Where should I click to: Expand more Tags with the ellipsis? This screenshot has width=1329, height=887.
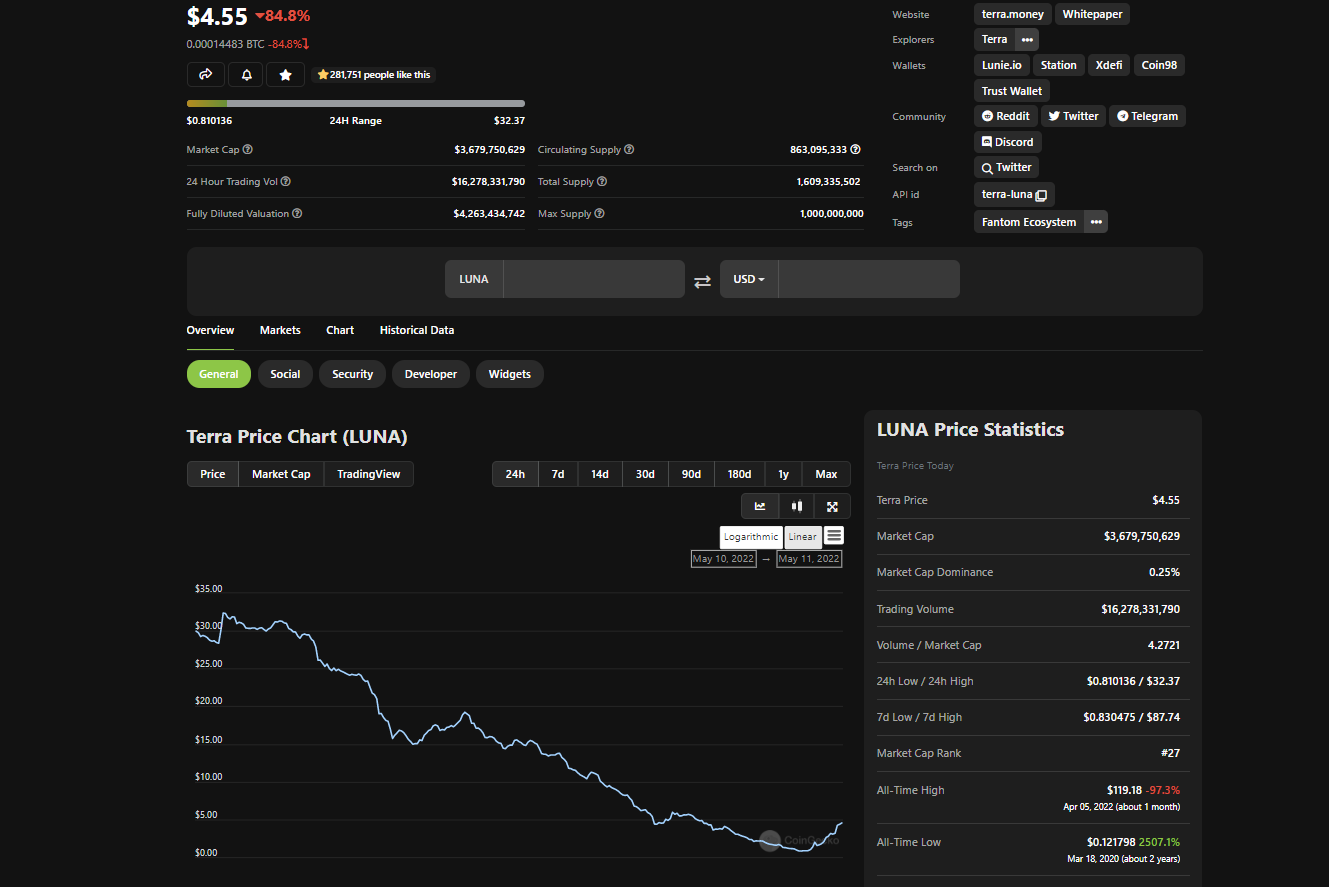point(1096,222)
